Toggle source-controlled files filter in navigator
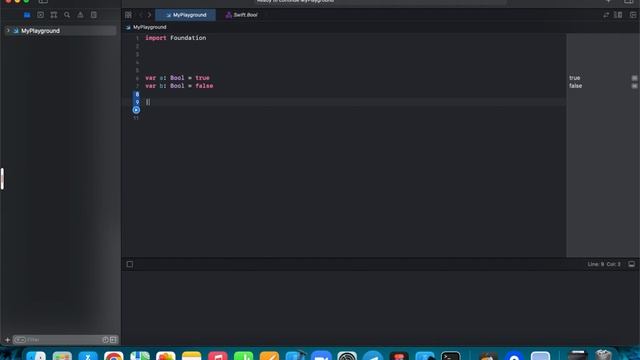This screenshot has width=640, height=360. [x=113, y=340]
